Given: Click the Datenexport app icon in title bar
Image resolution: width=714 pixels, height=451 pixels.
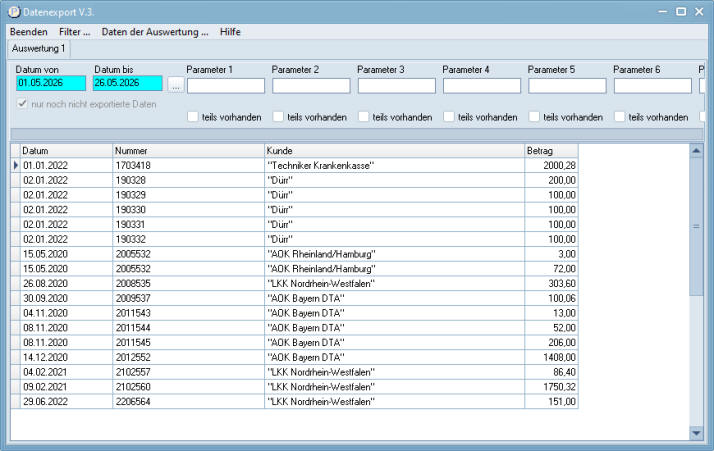Looking at the screenshot, I should (x=14, y=12).
